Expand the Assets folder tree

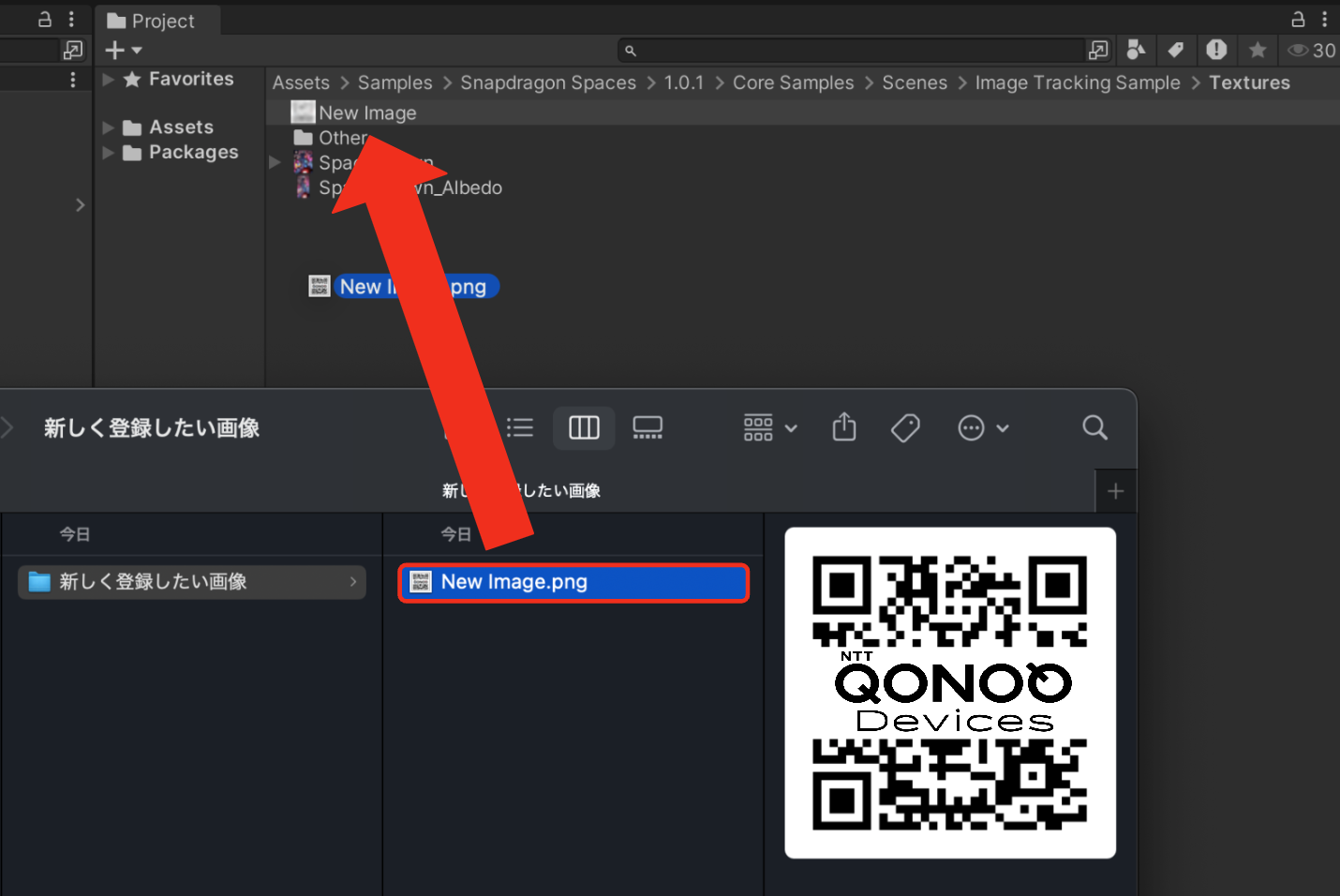[109, 127]
